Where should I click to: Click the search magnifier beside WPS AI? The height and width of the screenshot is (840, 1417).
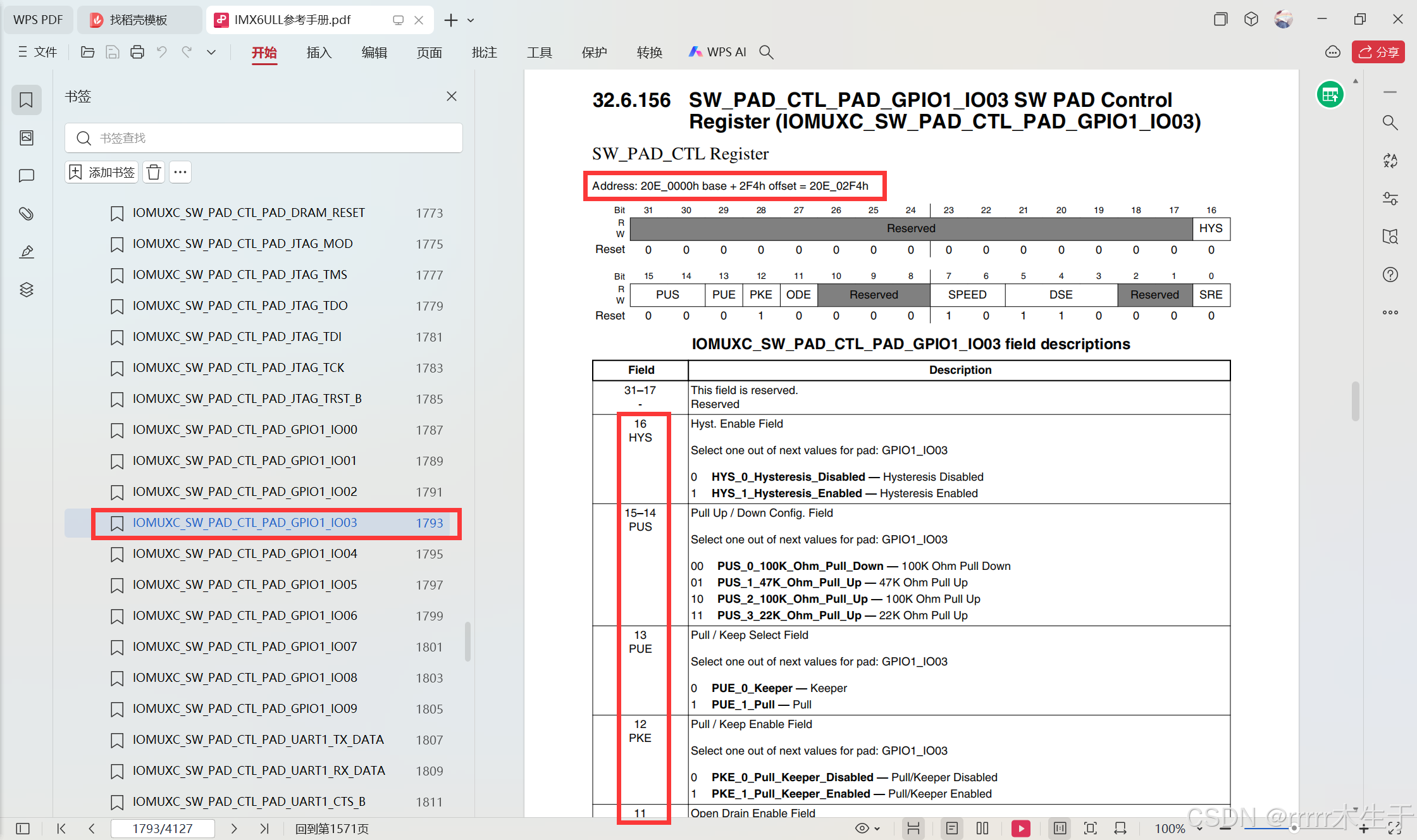click(x=766, y=52)
